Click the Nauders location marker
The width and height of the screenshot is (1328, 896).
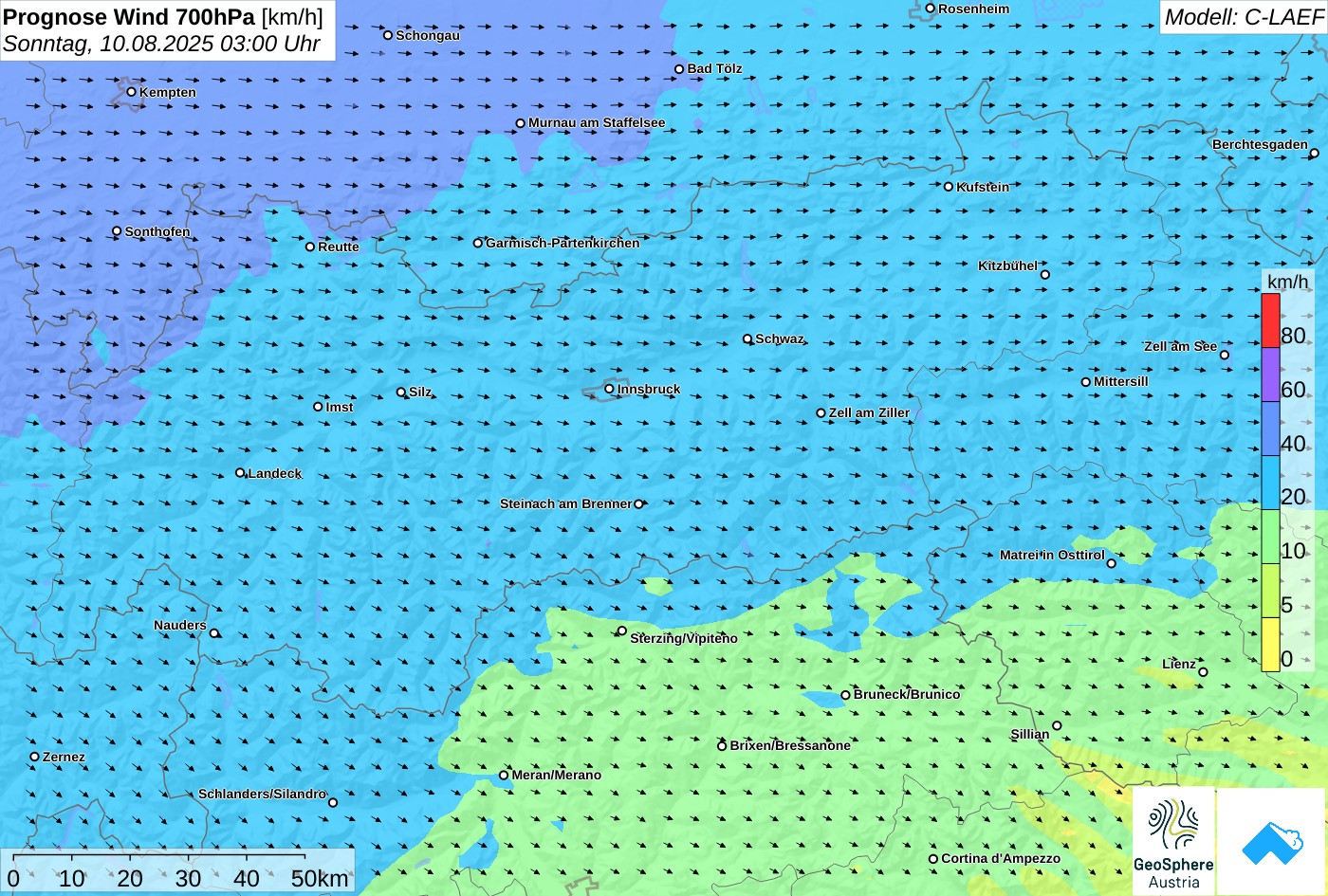coord(214,633)
